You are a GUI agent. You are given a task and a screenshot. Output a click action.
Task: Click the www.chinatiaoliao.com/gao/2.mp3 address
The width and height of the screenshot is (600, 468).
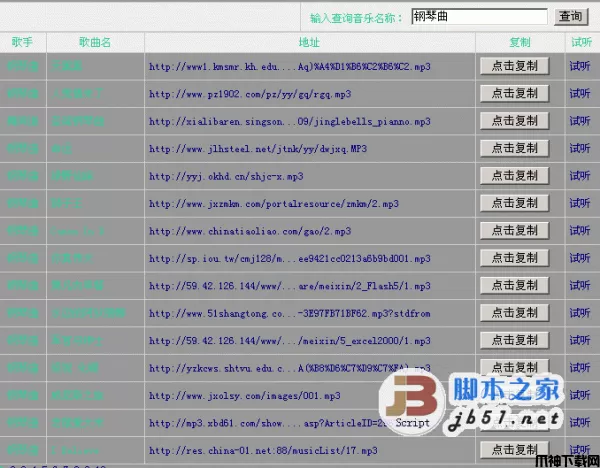(250, 232)
